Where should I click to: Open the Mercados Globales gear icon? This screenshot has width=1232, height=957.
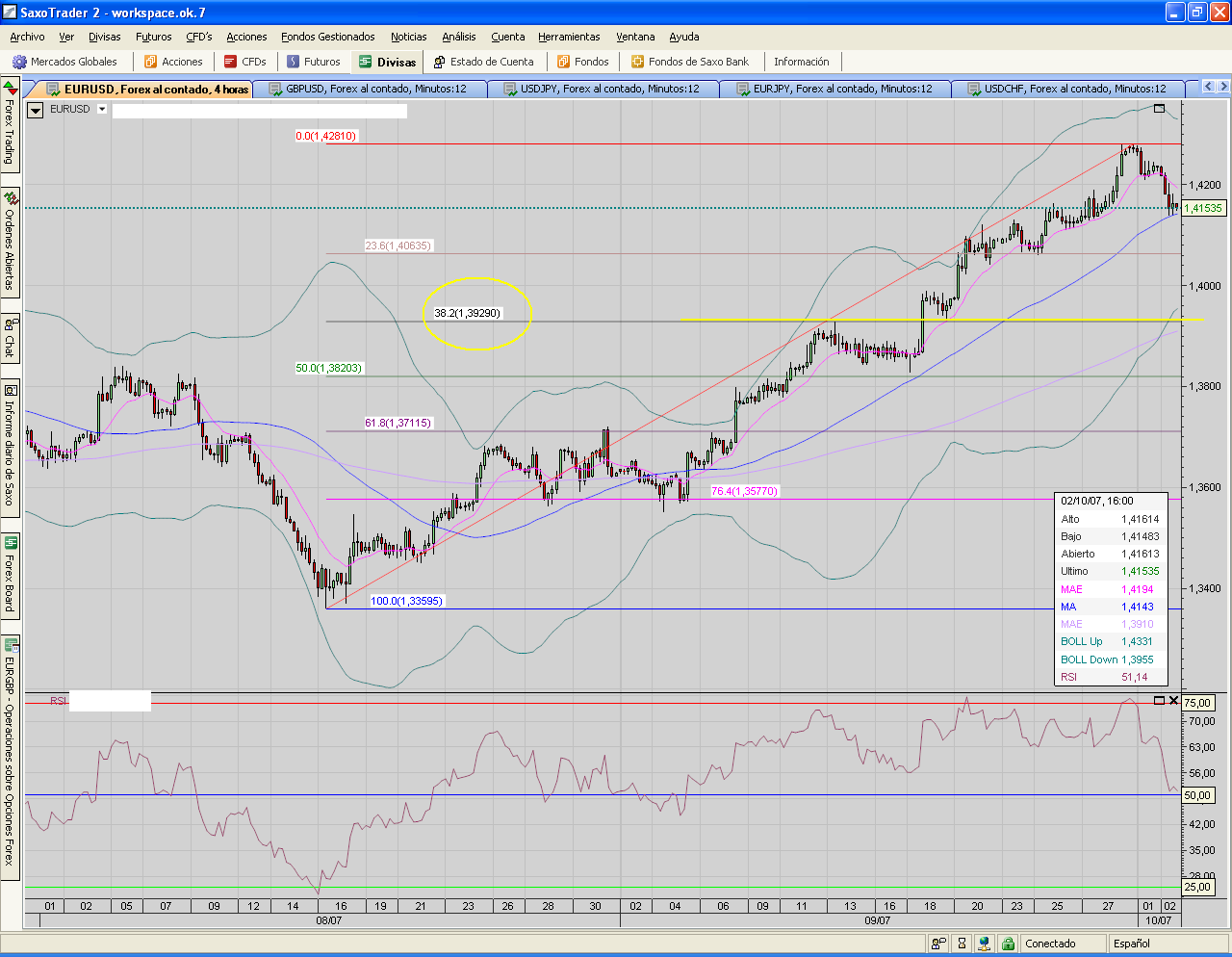point(19,62)
